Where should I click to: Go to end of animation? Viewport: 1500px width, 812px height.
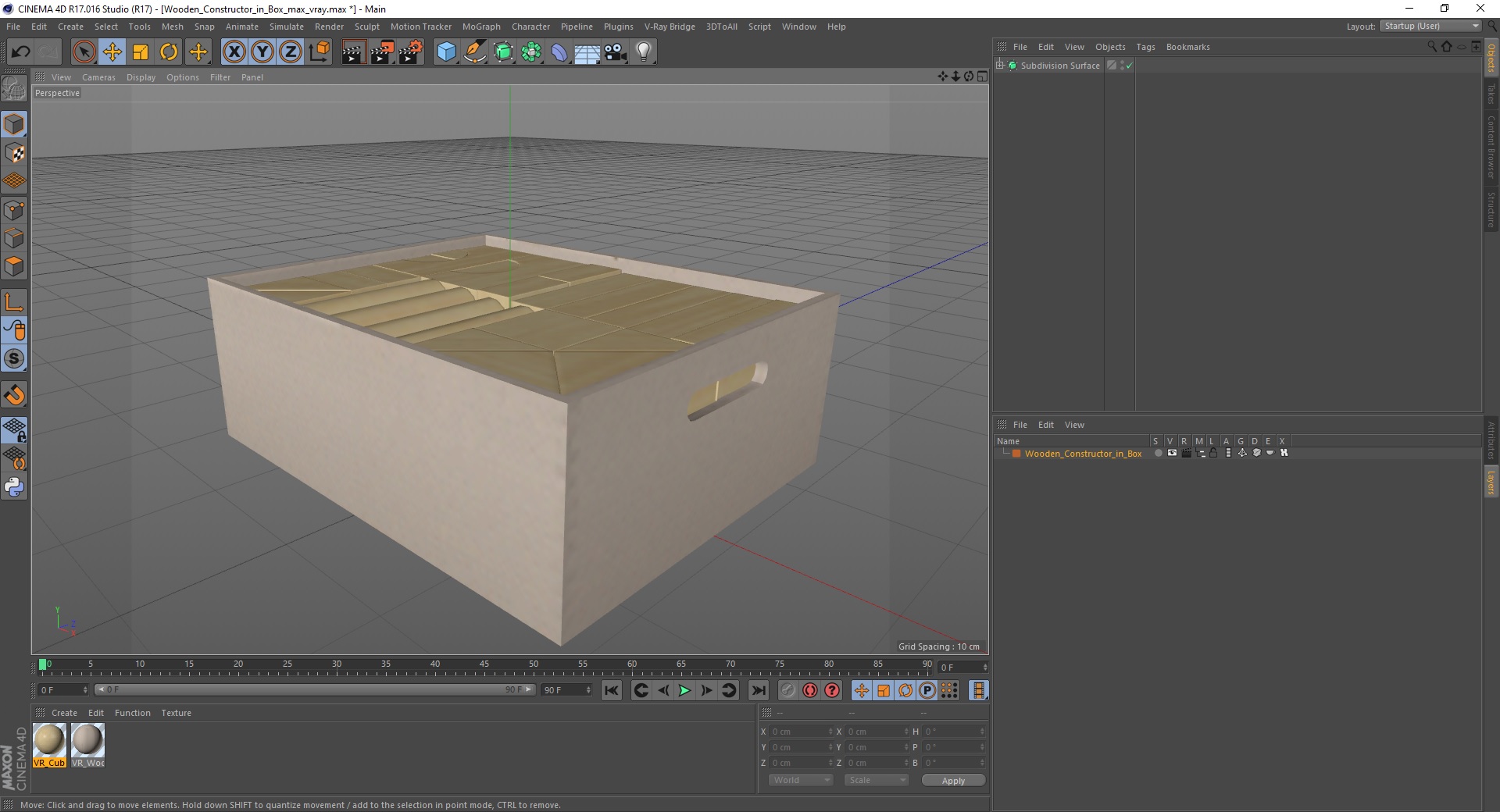(759, 690)
